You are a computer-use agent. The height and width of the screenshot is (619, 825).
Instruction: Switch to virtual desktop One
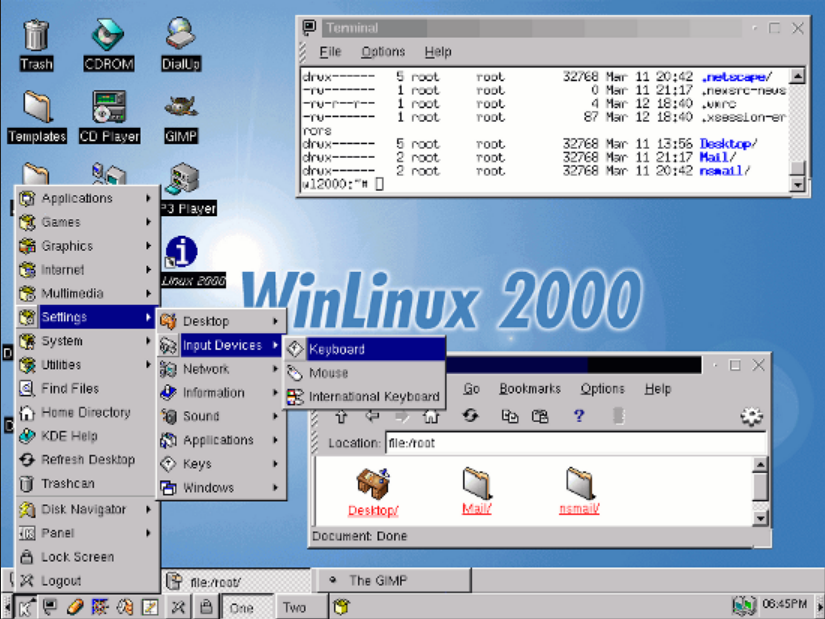click(242, 607)
